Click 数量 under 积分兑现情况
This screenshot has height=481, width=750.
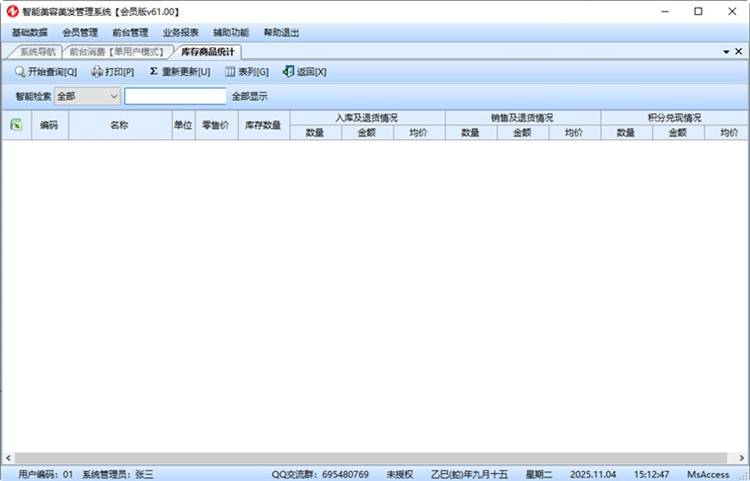(627, 132)
